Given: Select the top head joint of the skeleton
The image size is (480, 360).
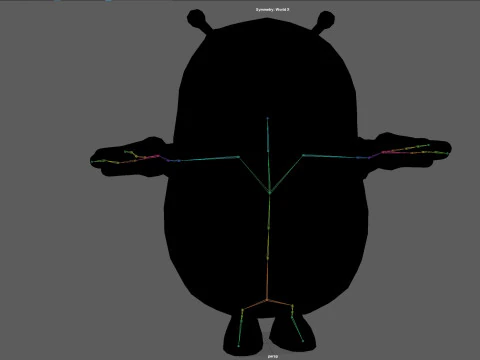Looking at the screenshot, I should tap(267, 118).
